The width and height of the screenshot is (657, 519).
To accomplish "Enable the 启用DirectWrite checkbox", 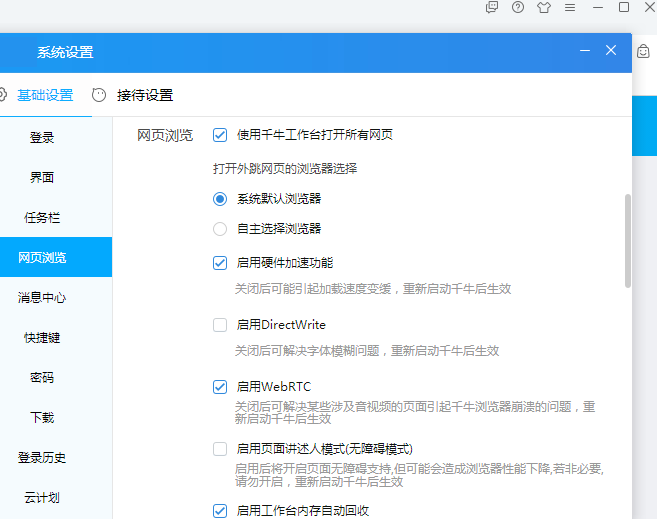I will (220, 325).
